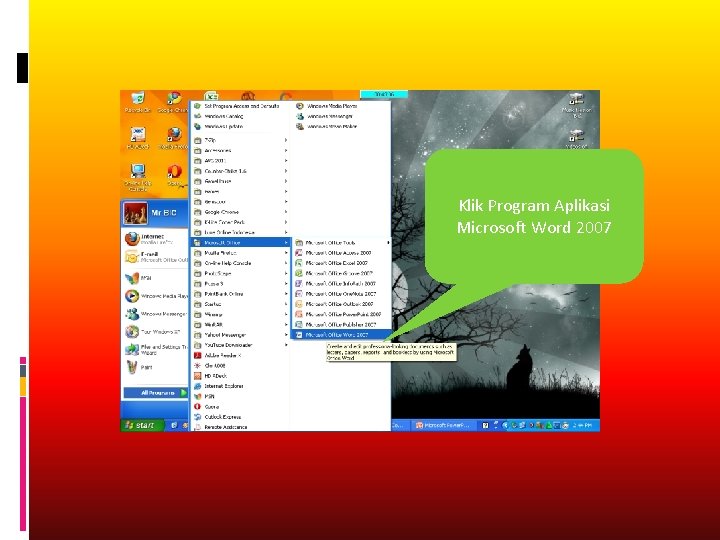This screenshot has width=720, height=540.
Task: Open Tour Windows XP from Start menu
Action: pos(156,332)
